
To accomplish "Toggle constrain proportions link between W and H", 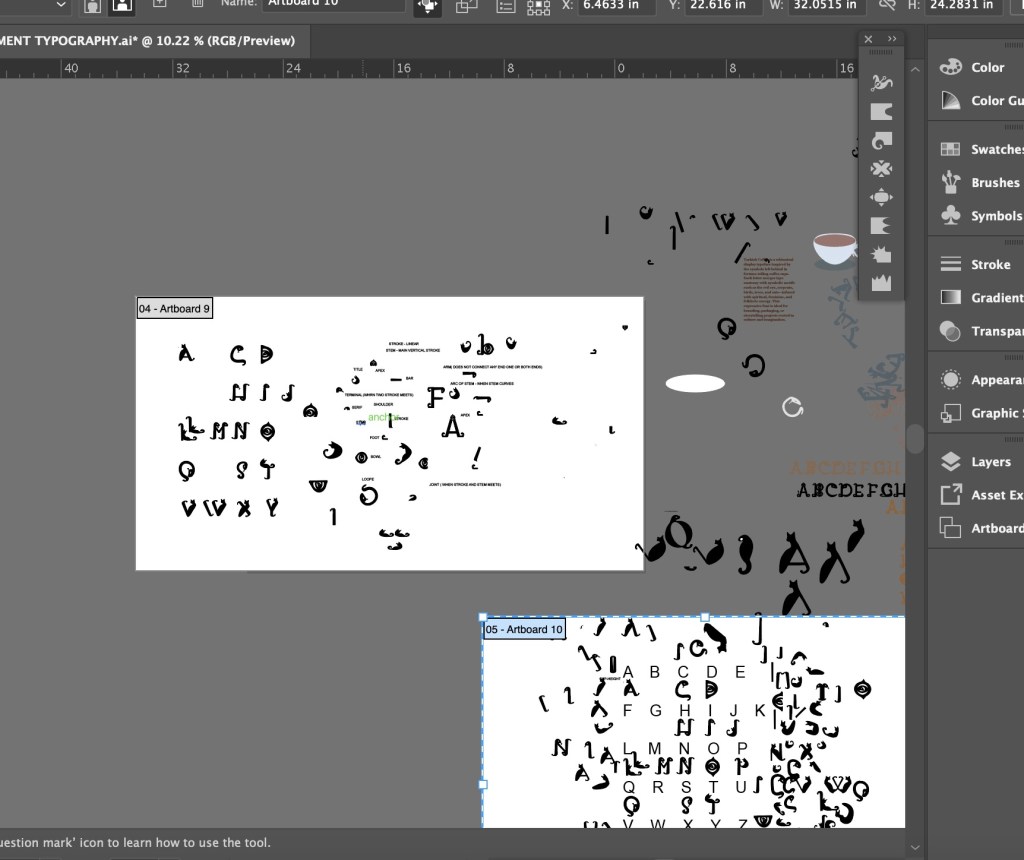I will click(886, 5).
